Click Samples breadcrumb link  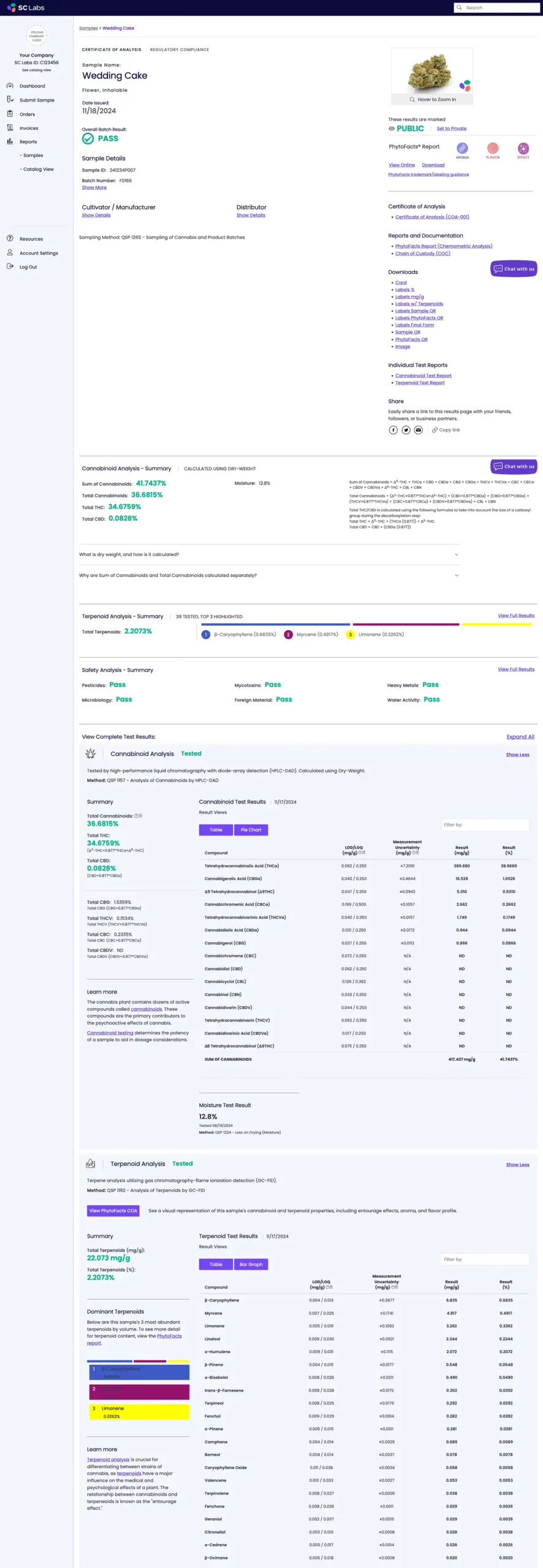tap(88, 28)
